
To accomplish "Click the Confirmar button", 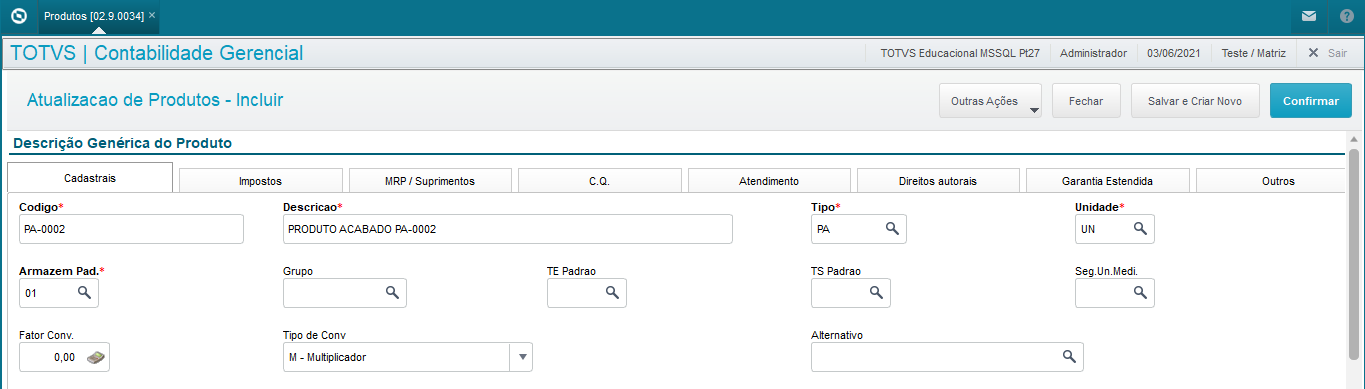I will tap(1311, 101).
